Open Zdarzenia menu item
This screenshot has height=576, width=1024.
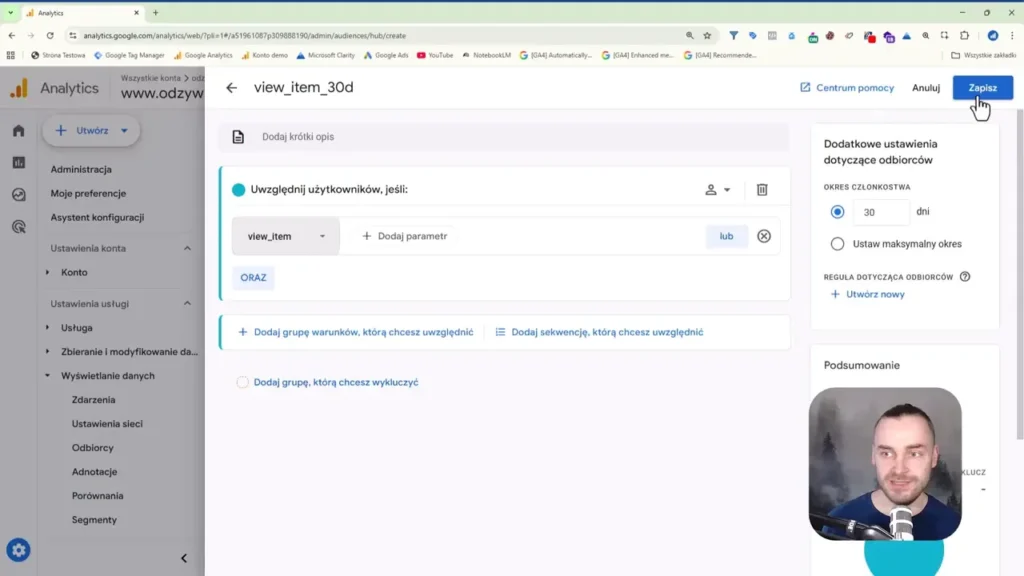coord(93,400)
